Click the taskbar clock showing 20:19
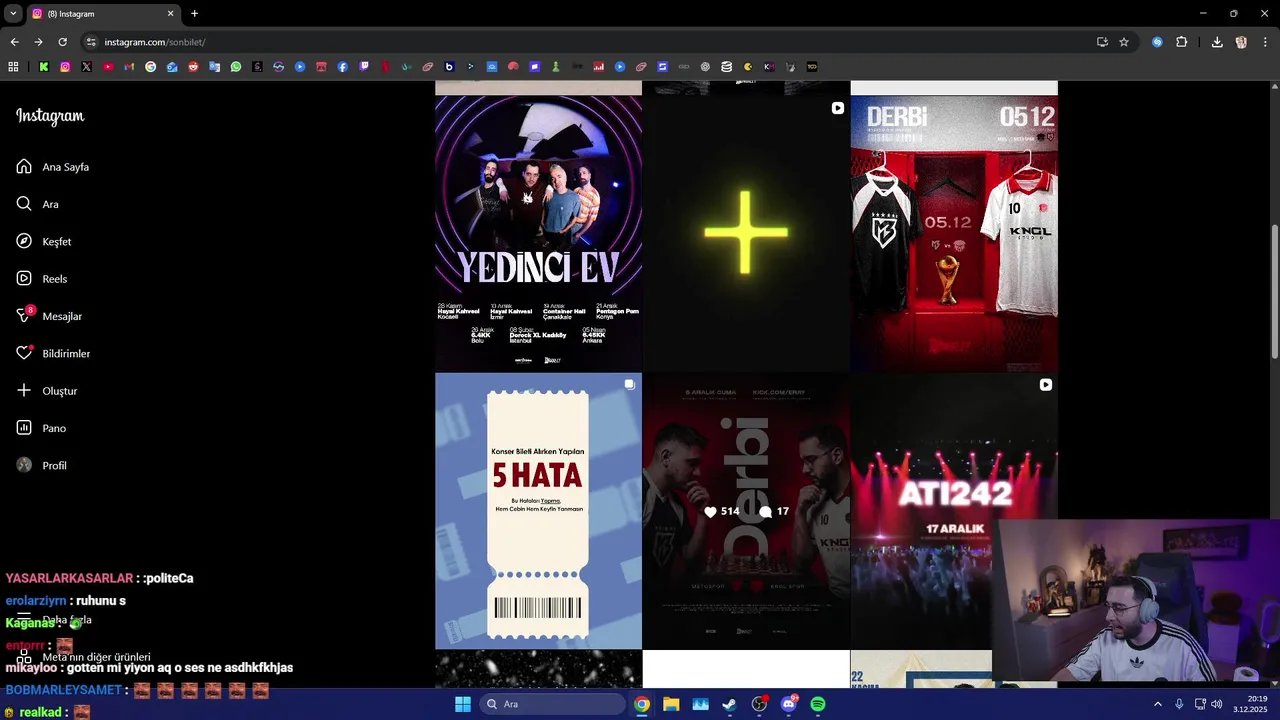The width and height of the screenshot is (1280, 720). 1250,704
